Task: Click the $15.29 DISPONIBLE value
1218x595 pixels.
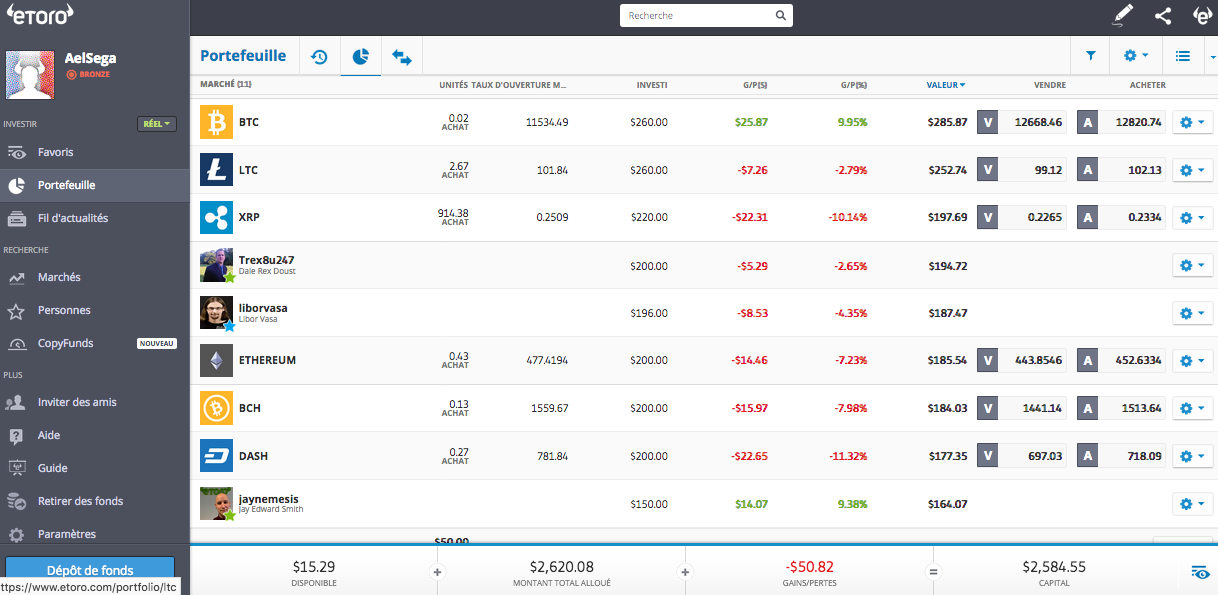Action: [313, 567]
